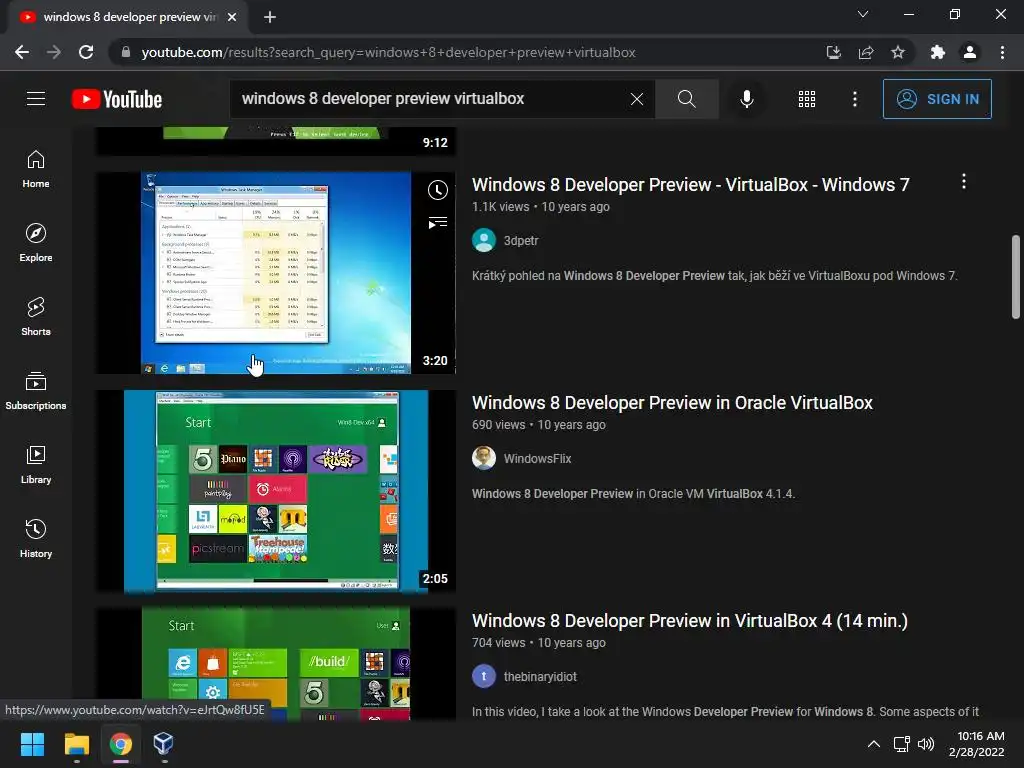Open the Chrome profile icon
Screen dimensions: 1024x768
[x=970, y=52]
